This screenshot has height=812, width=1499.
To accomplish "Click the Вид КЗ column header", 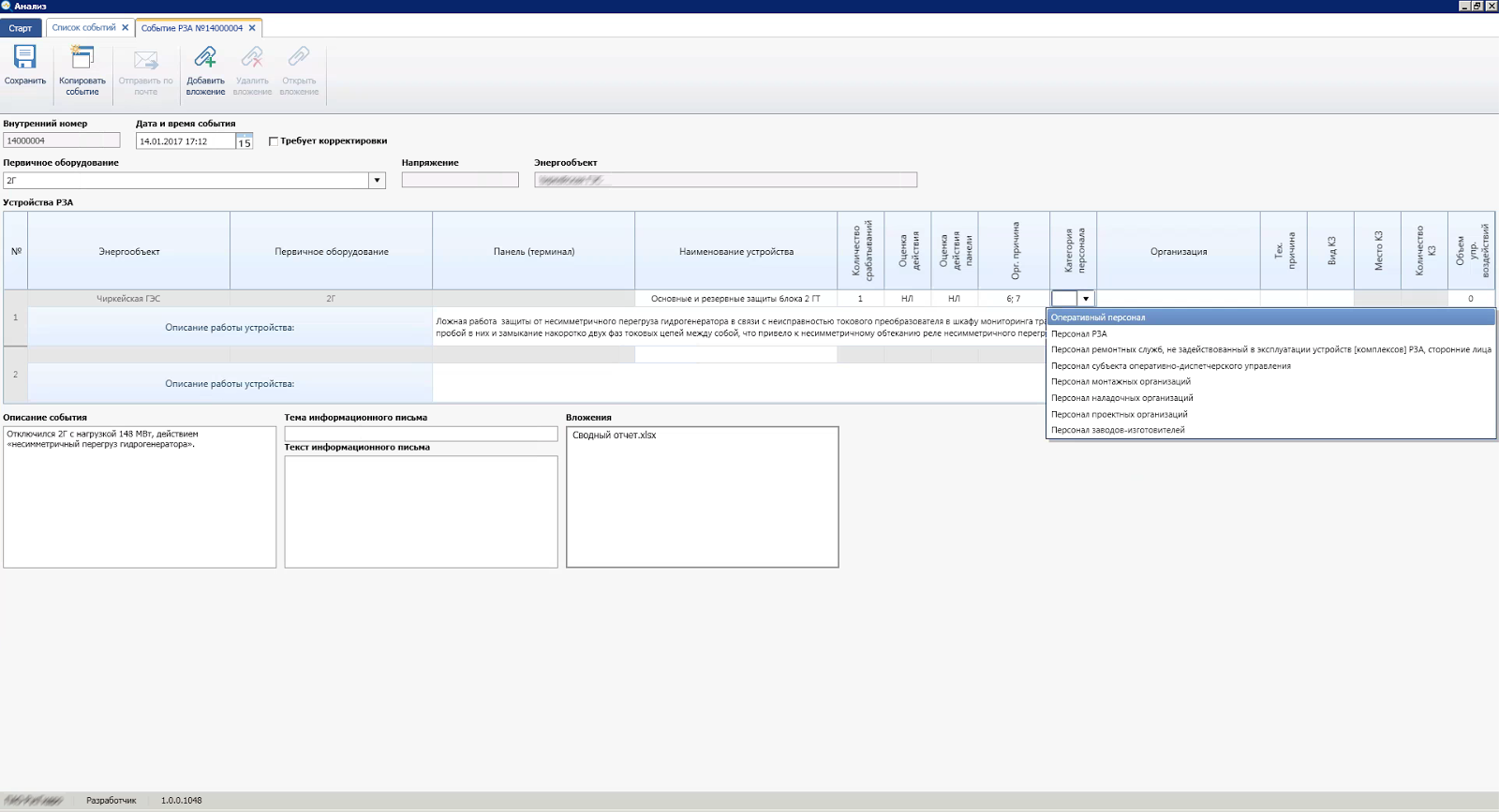I will (x=1331, y=251).
